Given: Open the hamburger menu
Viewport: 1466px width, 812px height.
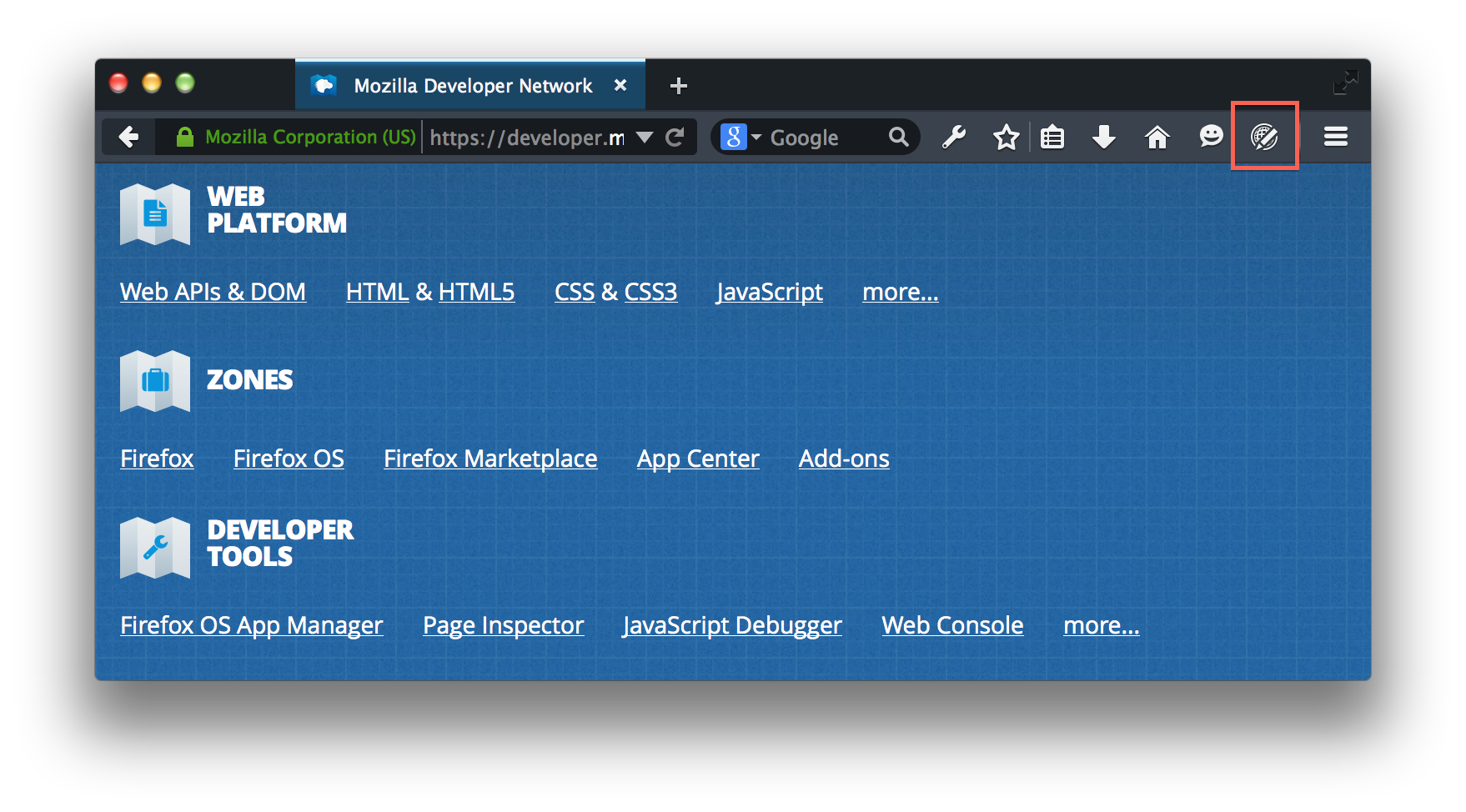Looking at the screenshot, I should click(x=1336, y=137).
